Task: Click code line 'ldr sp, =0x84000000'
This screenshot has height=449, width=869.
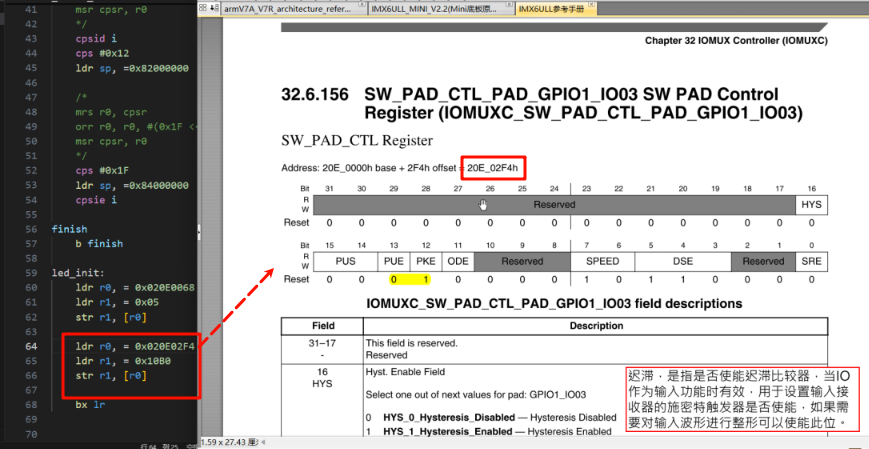Action: [x=132, y=185]
